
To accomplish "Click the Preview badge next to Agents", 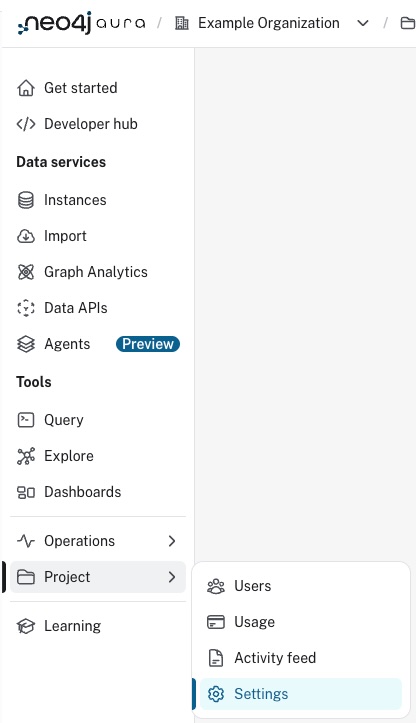I will tap(148, 344).
